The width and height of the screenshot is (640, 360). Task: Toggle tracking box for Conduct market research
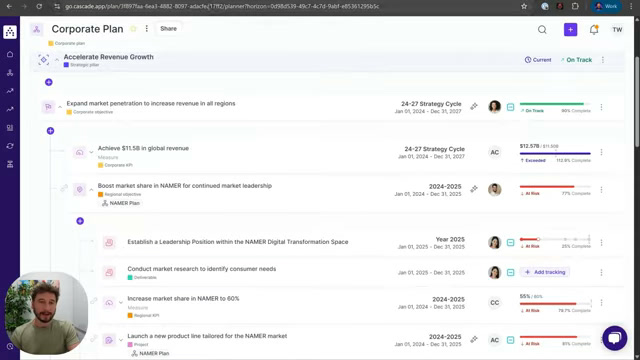point(510,272)
